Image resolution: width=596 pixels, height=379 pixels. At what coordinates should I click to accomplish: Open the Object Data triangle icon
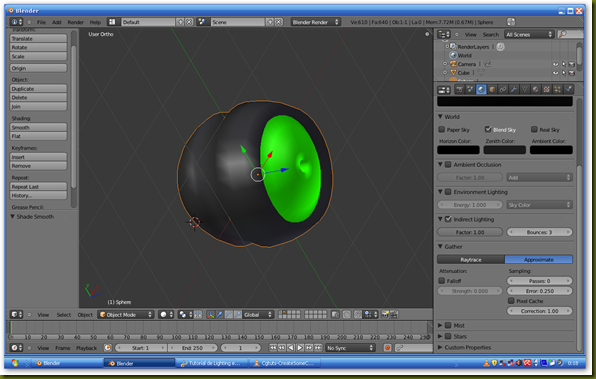point(525,90)
